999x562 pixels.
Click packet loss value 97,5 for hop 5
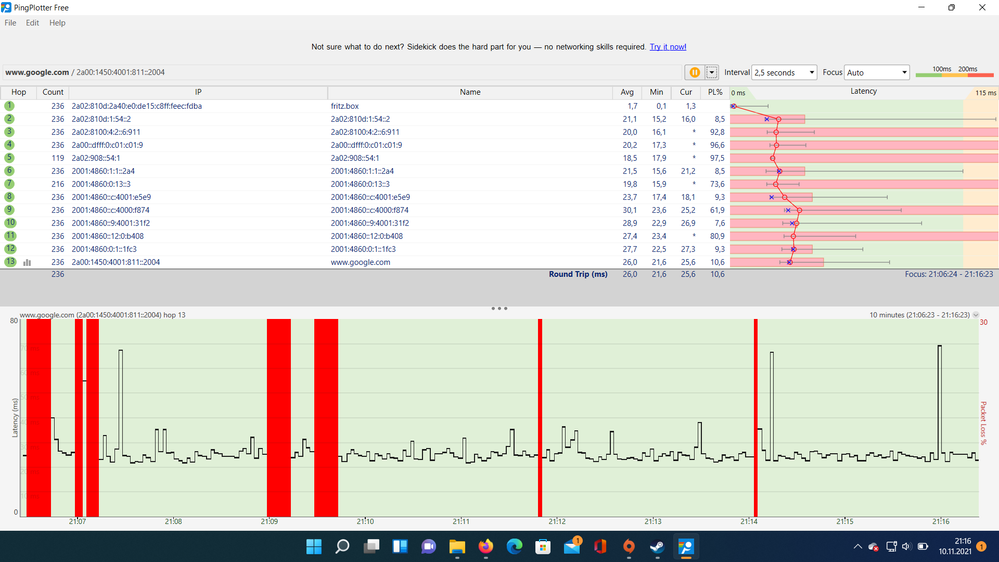pyautogui.click(x=717, y=158)
